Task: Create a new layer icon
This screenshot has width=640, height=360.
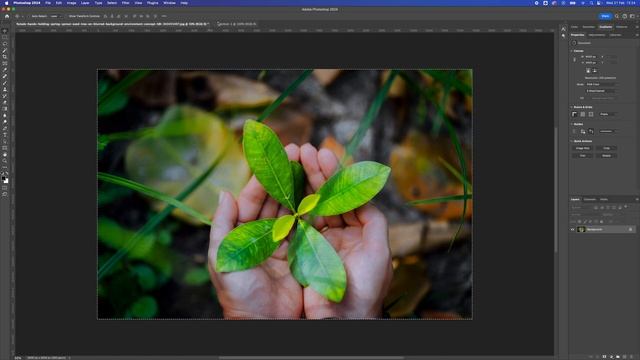Action: 624,356
